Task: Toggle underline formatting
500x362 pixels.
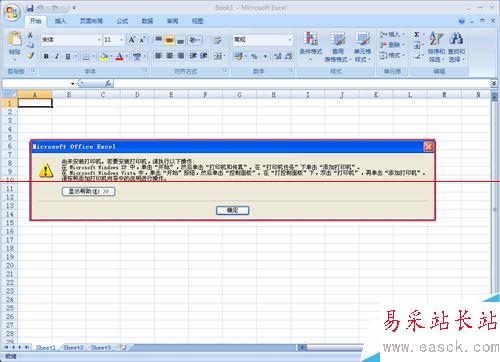Action: tap(68, 56)
